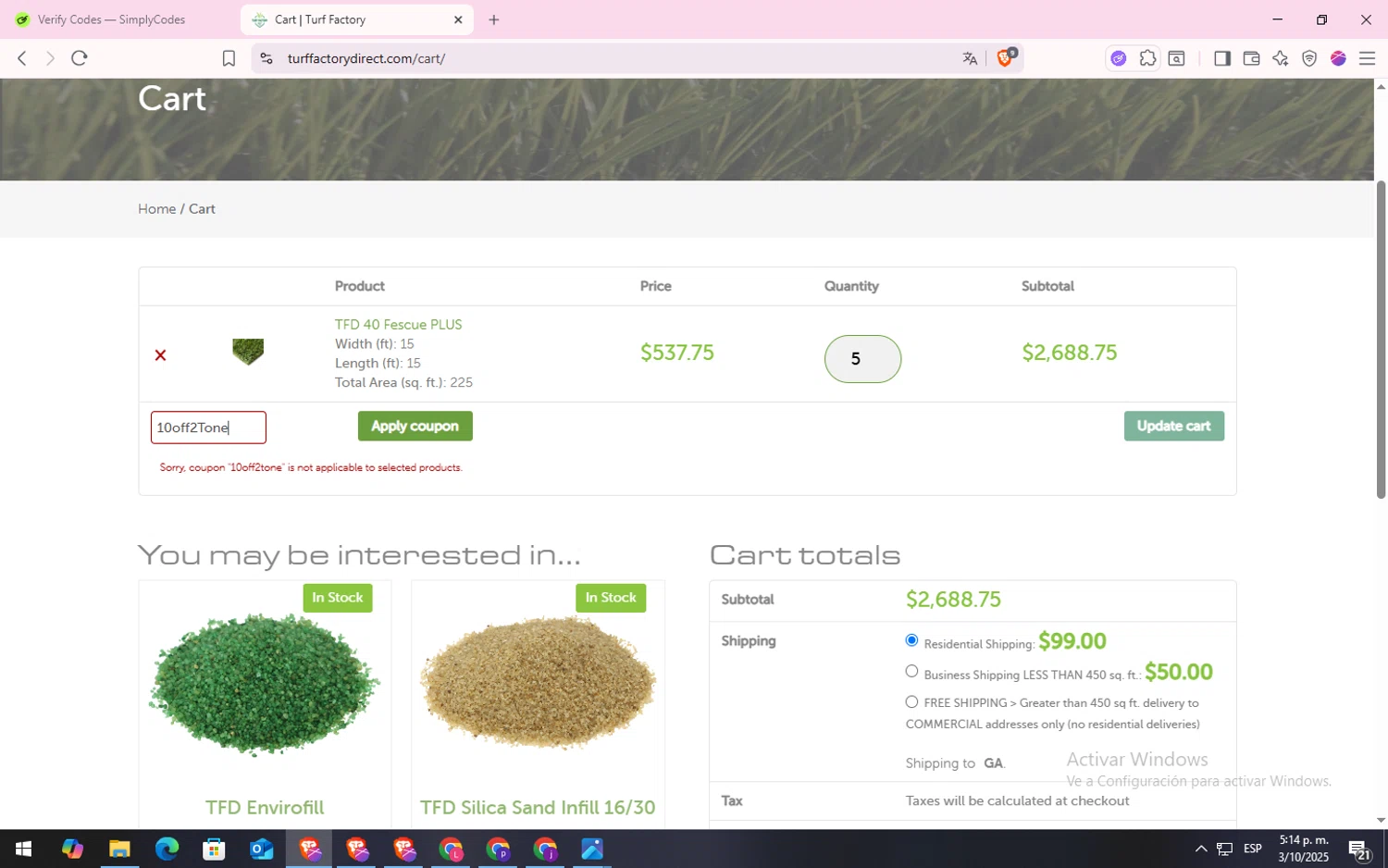This screenshot has width=1388, height=868.
Task: Remove TFD 40 Fescue PLUS with red X
Action: pyautogui.click(x=160, y=355)
